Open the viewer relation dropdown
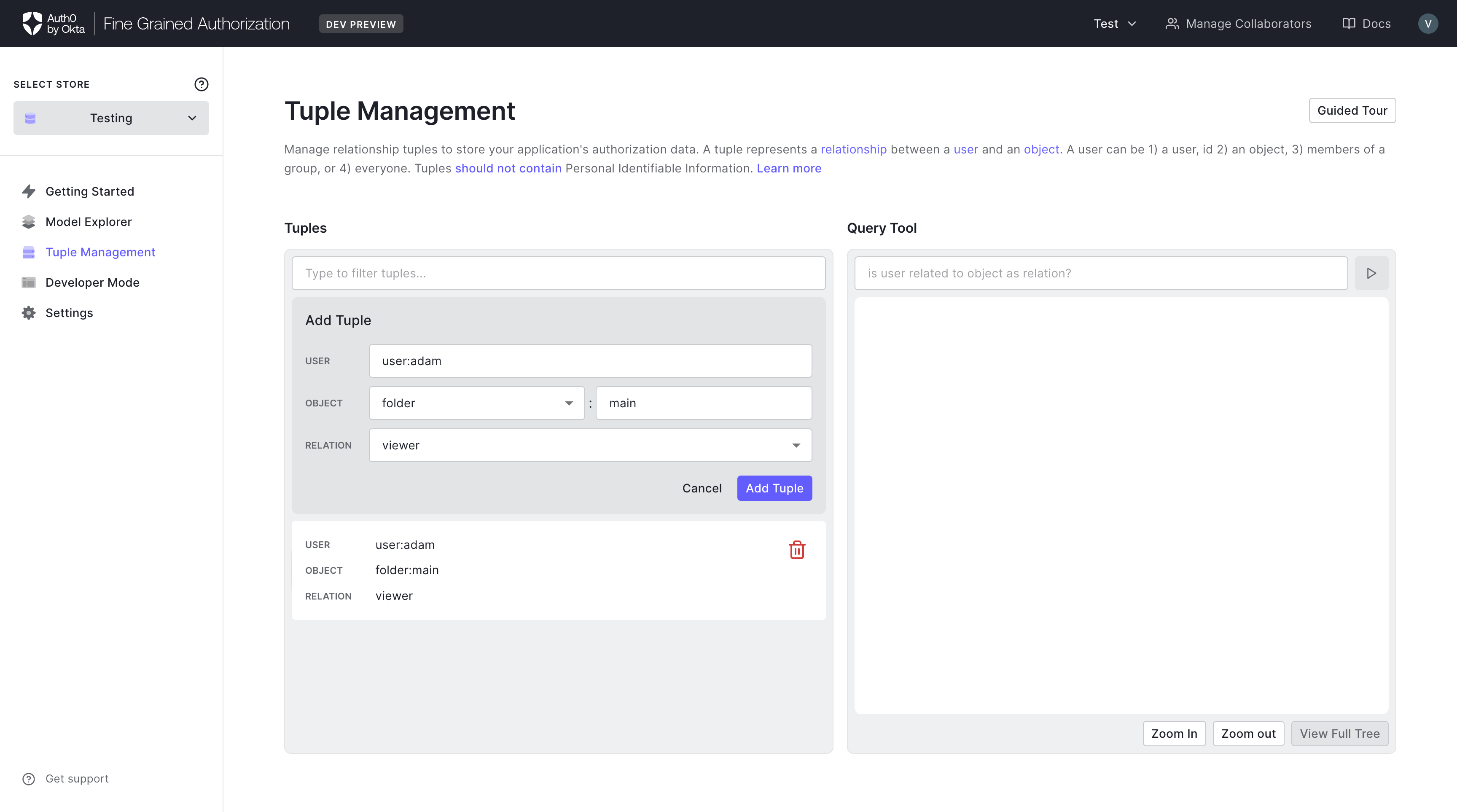Image resolution: width=1457 pixels, height=812 pixels. coord(591,446)
